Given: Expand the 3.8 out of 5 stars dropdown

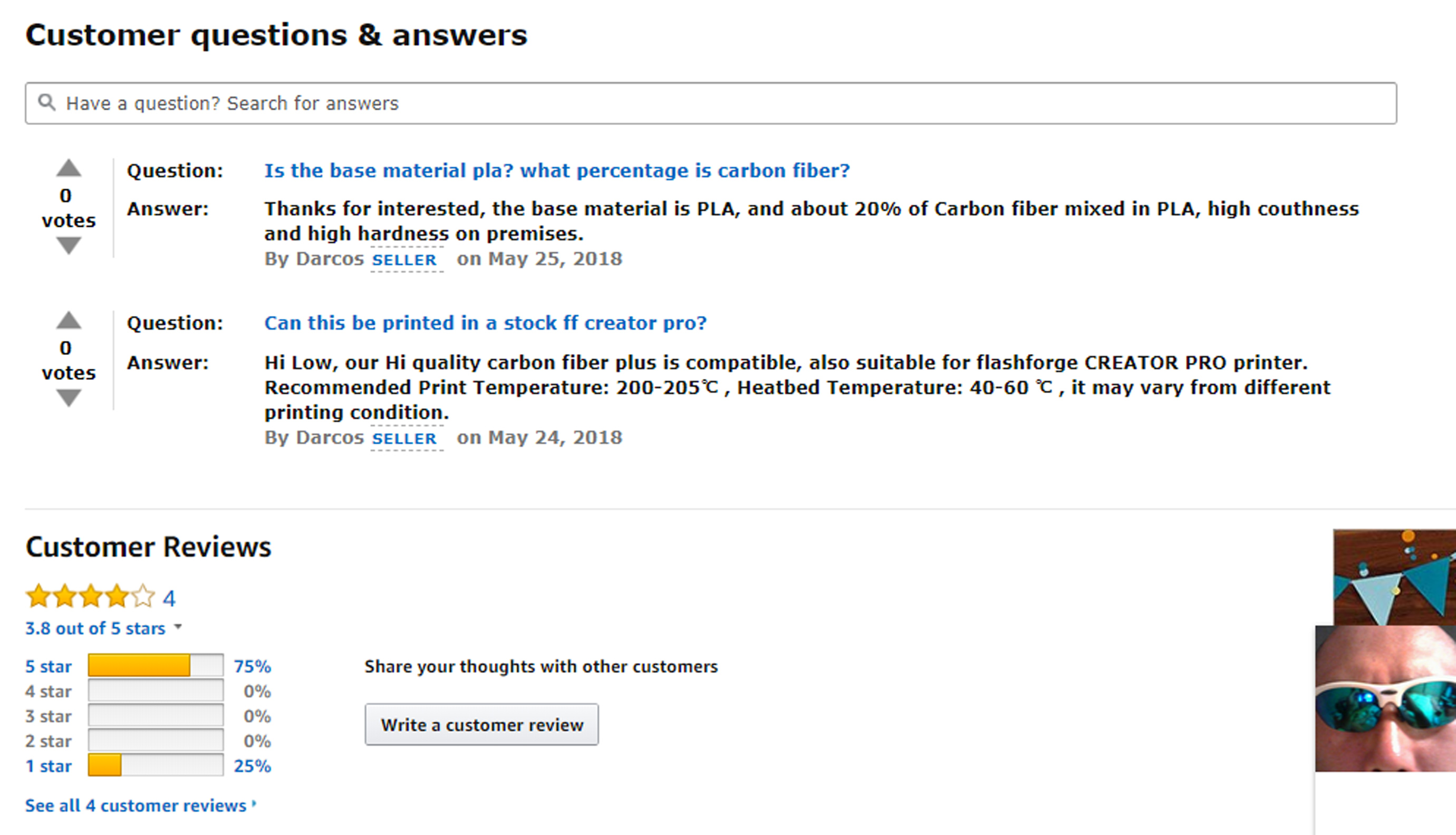Looking at the screenshot, I should click(178, 627).
